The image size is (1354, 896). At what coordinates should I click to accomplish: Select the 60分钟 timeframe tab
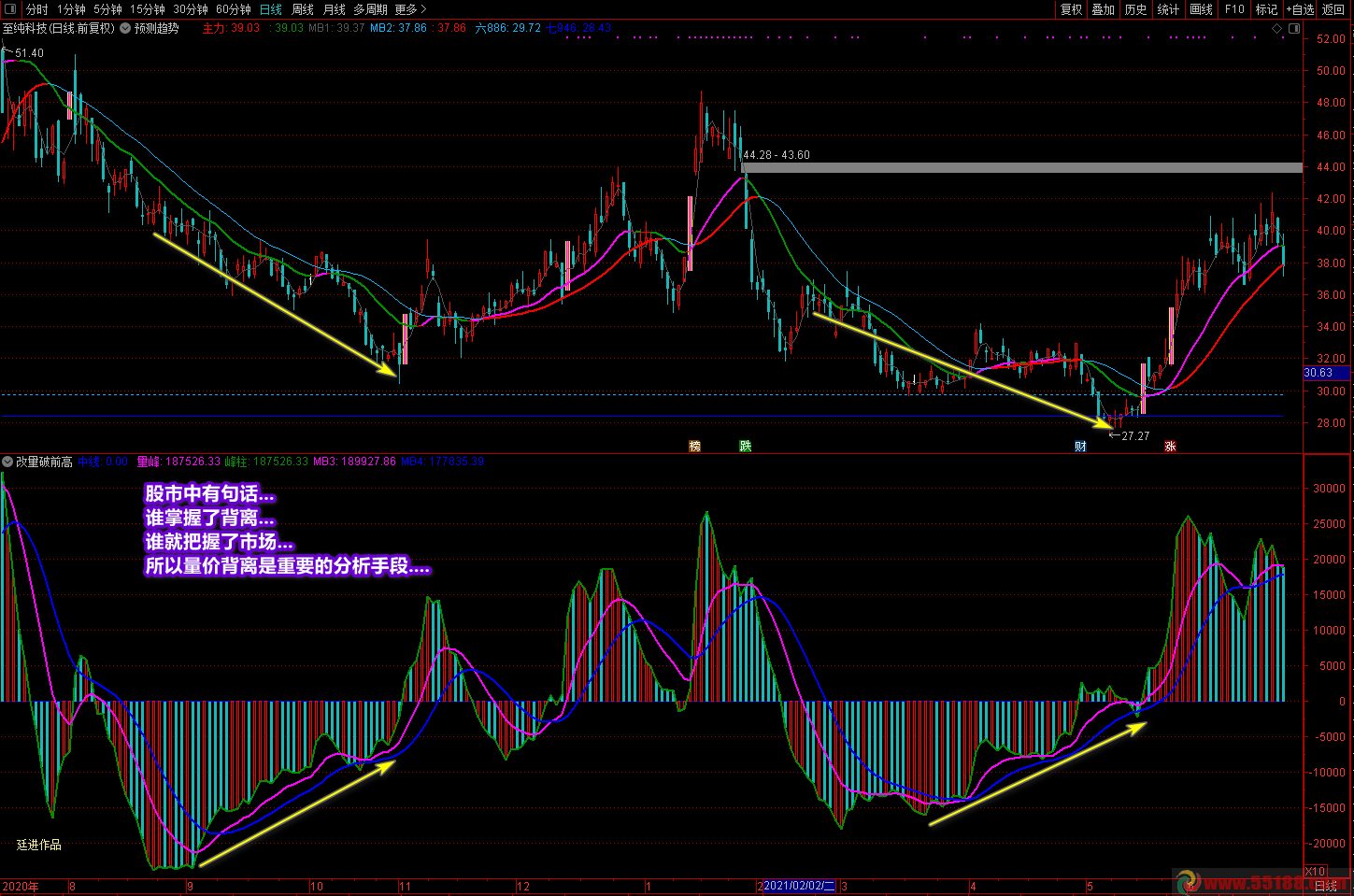[x=233, y=9]
